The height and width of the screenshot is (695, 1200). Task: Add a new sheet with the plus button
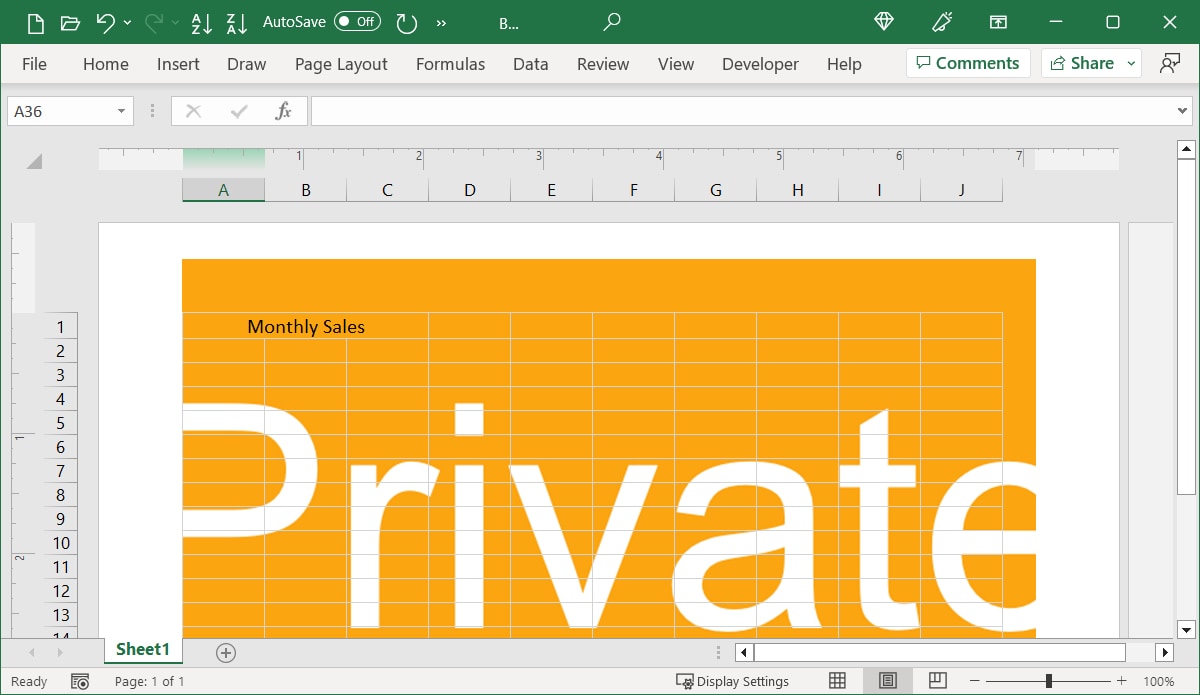[225, 652]
